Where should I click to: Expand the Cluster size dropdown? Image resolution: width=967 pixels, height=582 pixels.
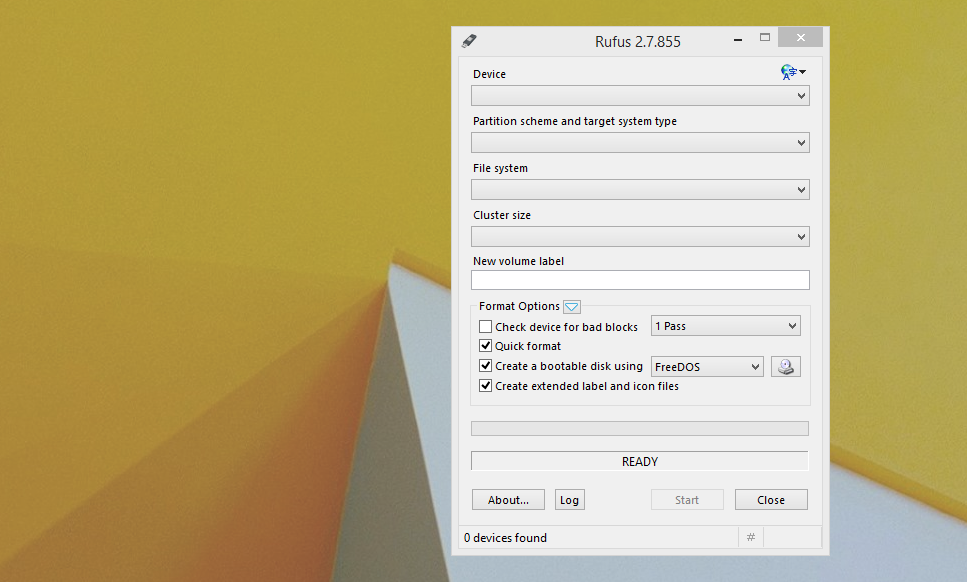(640, 236)
